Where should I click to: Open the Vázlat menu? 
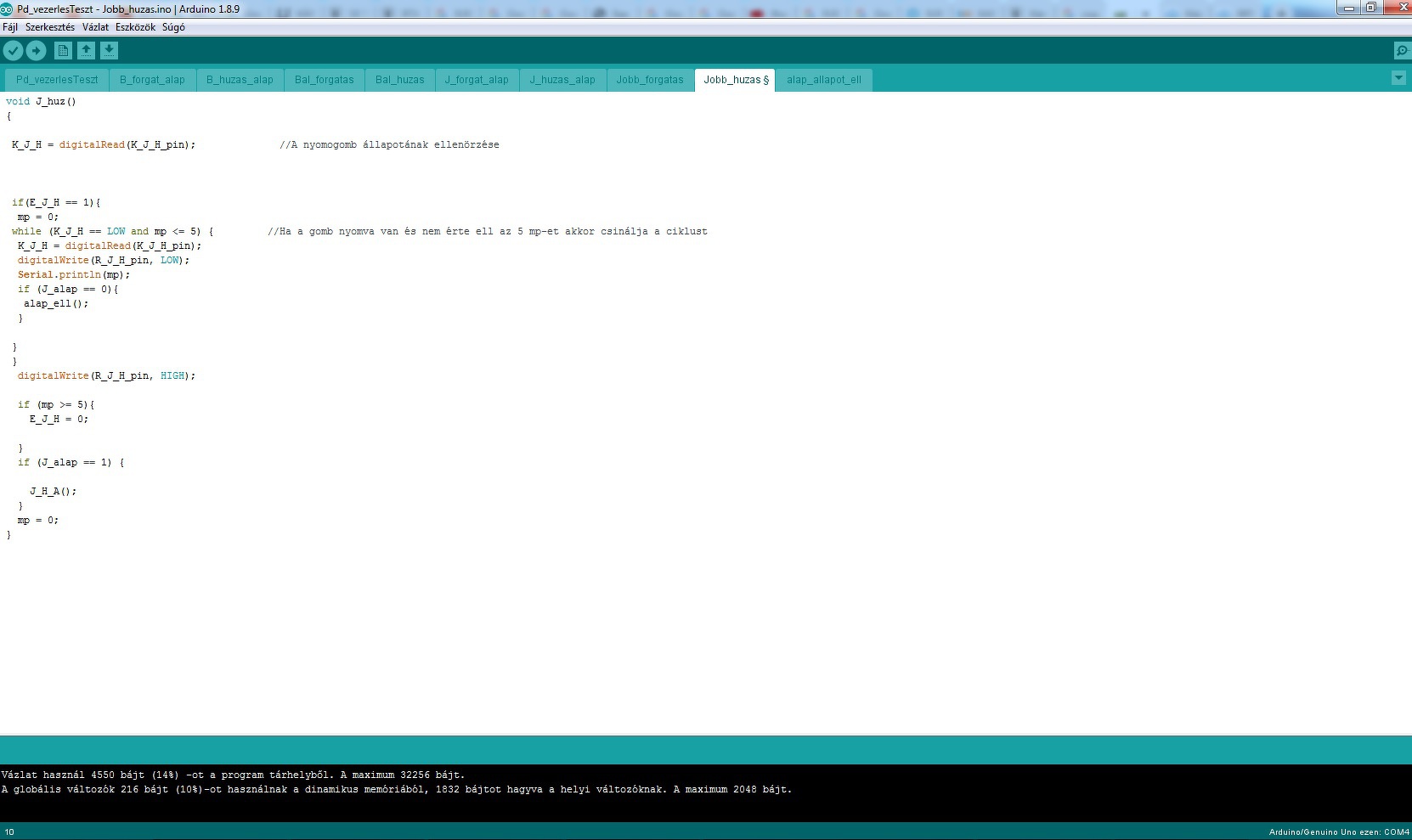click(95, 27)
